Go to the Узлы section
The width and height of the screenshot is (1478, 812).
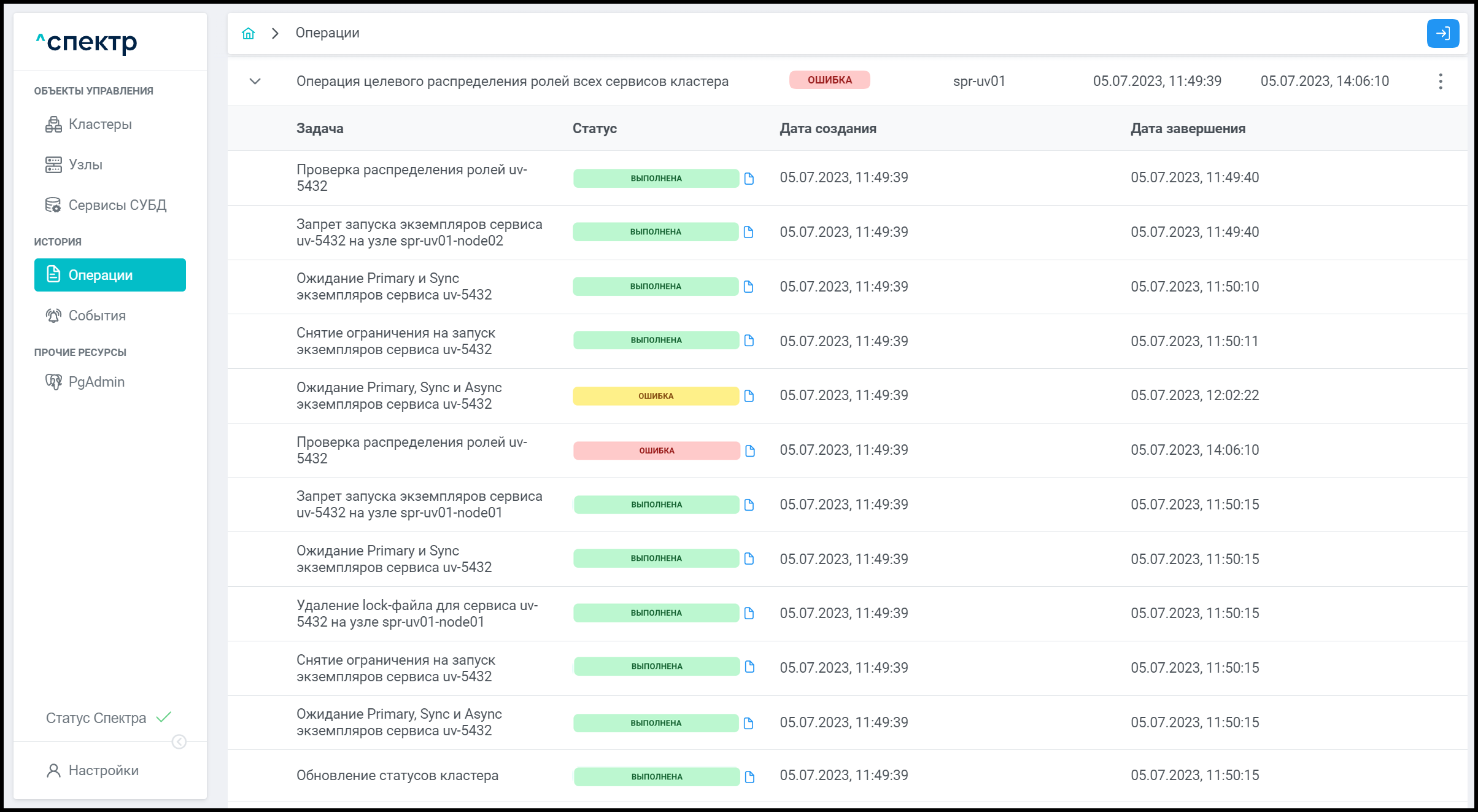(x=85, y=164)
